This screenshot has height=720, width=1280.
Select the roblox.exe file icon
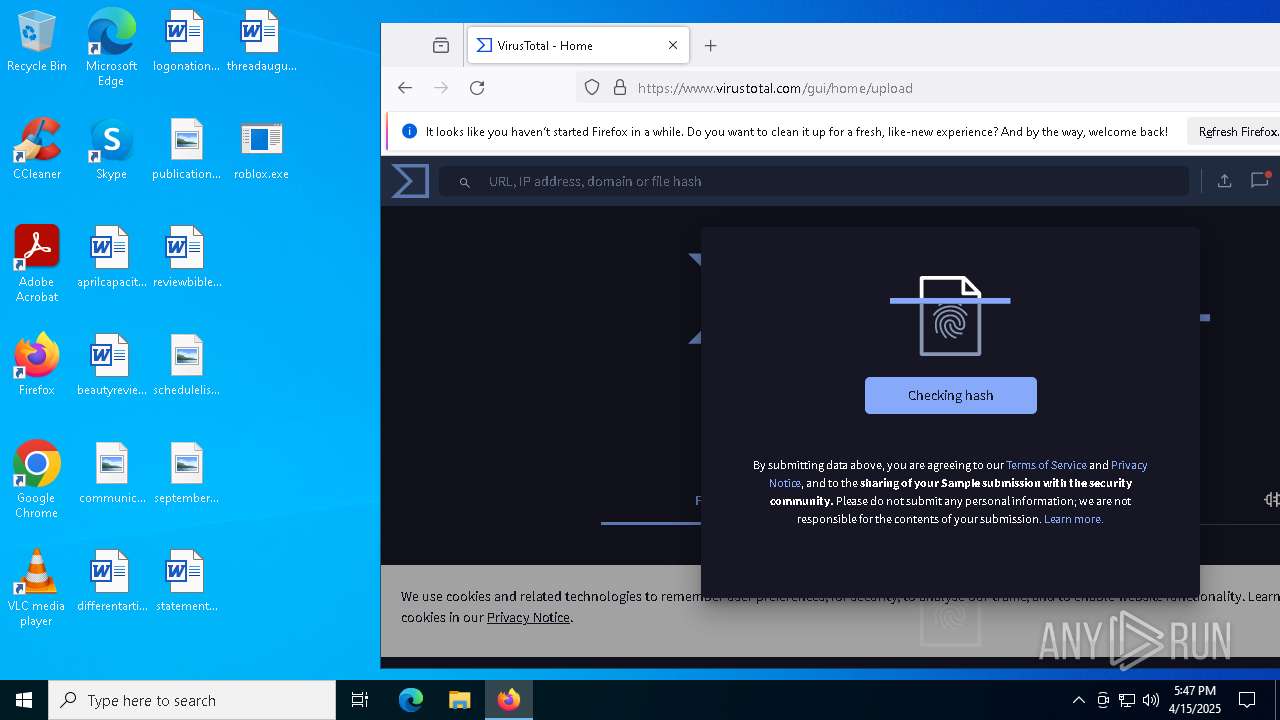[261, 149]
